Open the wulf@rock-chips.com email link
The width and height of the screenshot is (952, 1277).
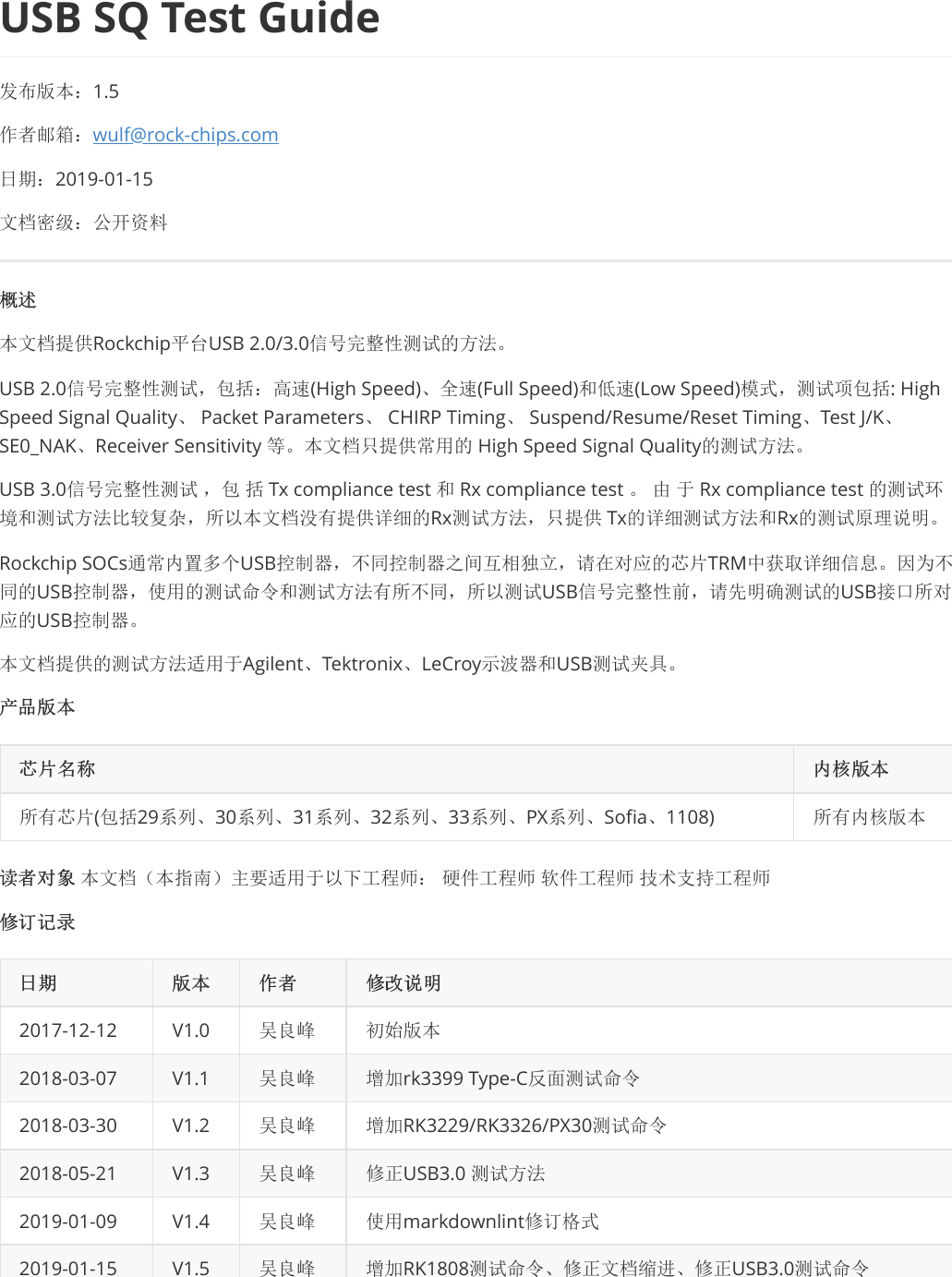point(185,135)
